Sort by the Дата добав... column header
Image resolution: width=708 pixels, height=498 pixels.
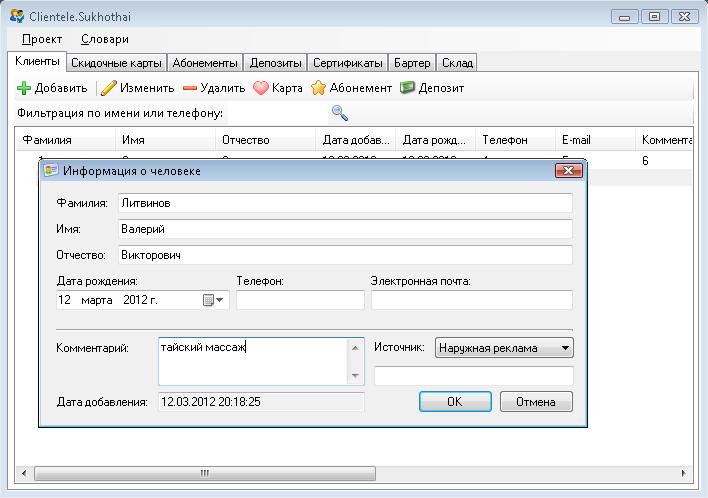pos(356,140)
